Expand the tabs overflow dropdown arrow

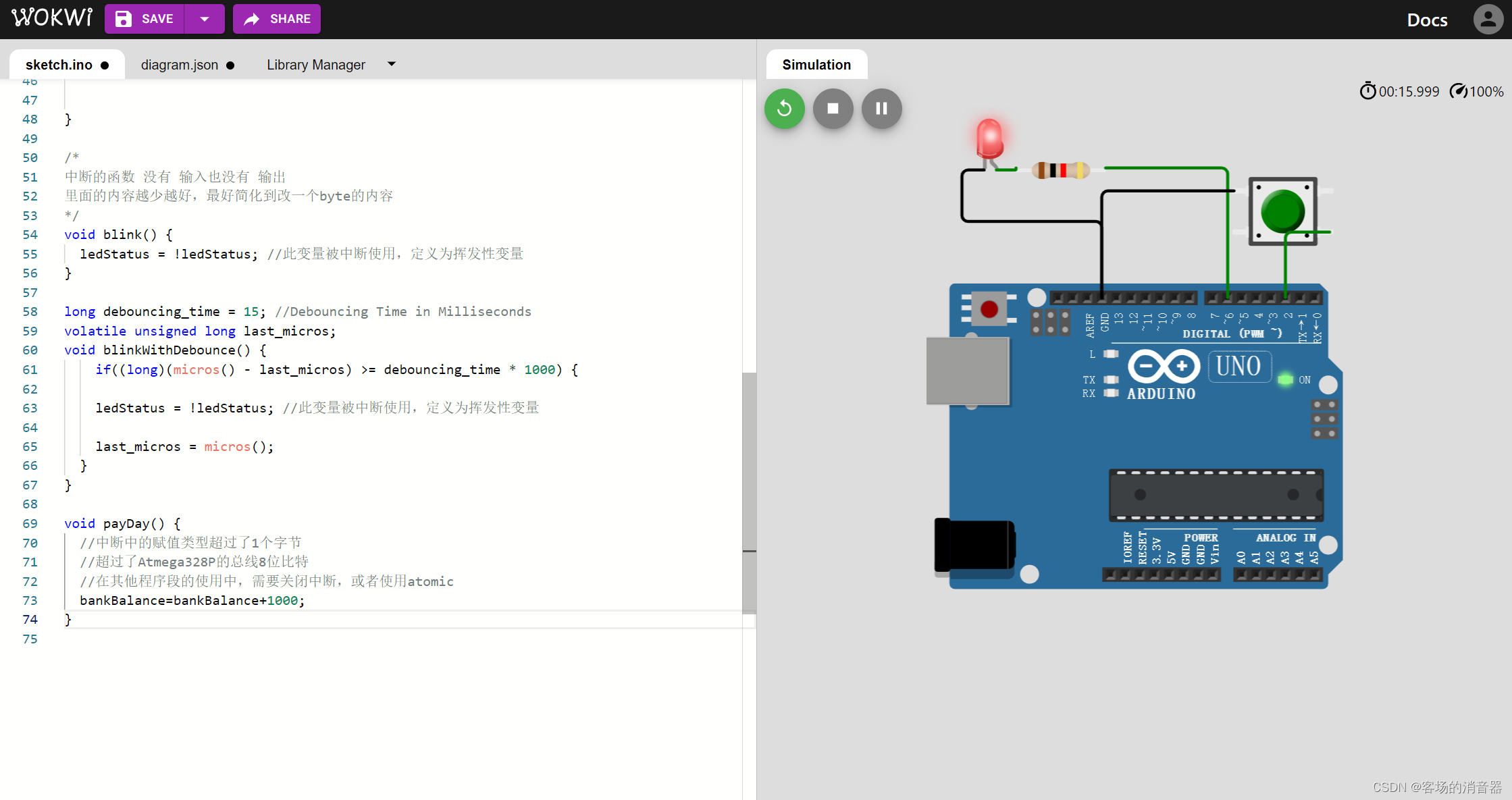click(392, 64)
